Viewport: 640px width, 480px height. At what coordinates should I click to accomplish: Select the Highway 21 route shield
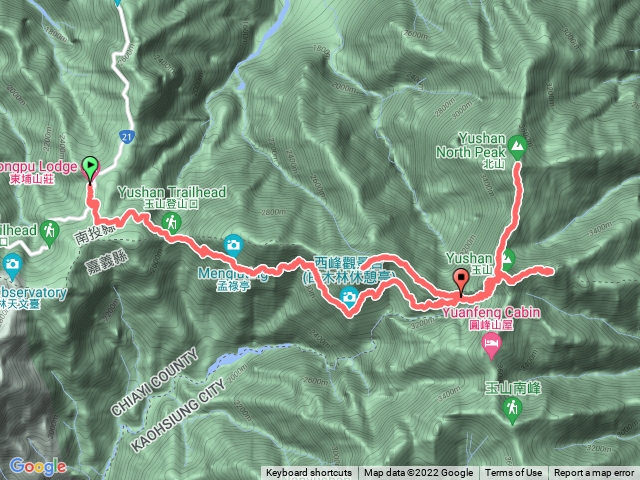[x=126, y=137]
